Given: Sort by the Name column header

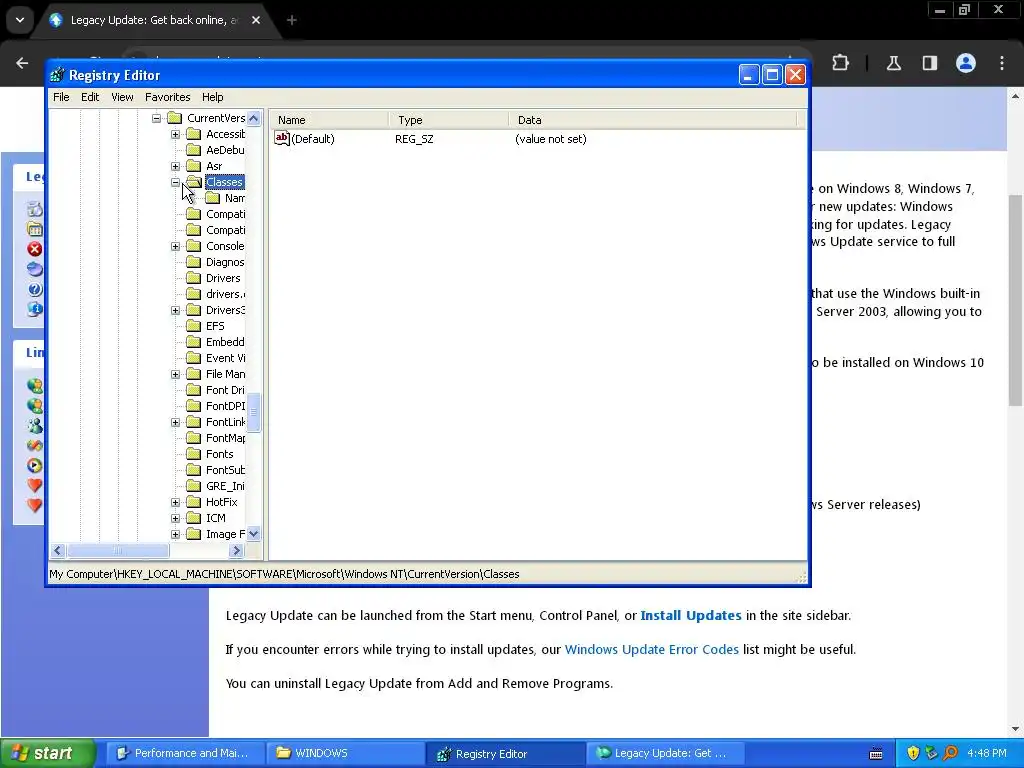Looking at the screenshot, I should 330,120.
